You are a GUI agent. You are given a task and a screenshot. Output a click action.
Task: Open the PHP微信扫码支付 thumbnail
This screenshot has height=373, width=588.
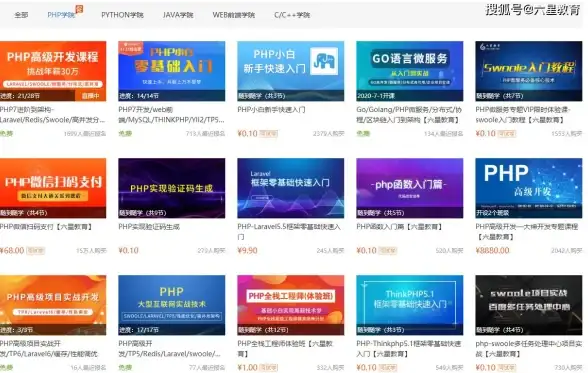53,188
